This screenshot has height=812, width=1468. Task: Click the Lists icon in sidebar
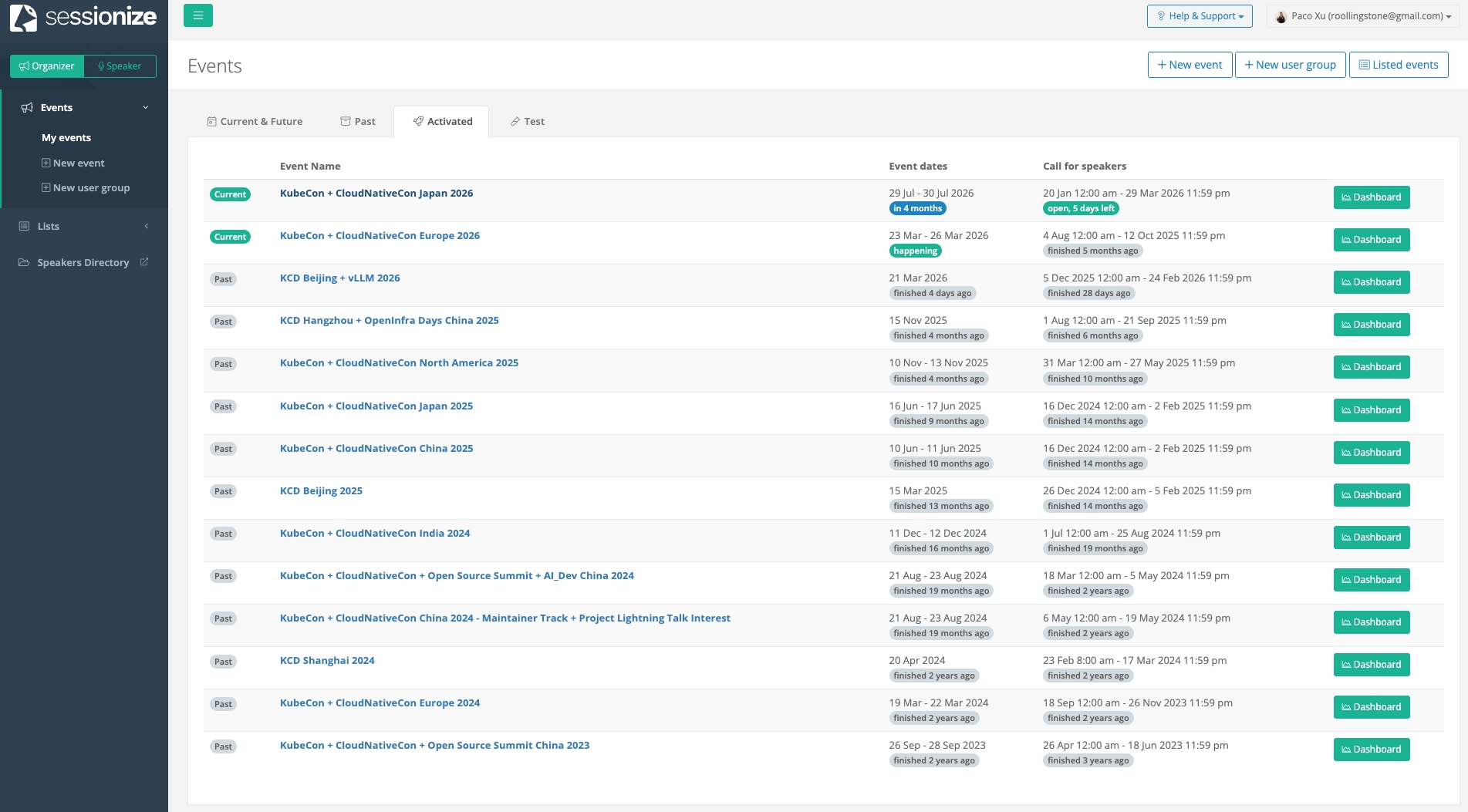click(24, 226)
